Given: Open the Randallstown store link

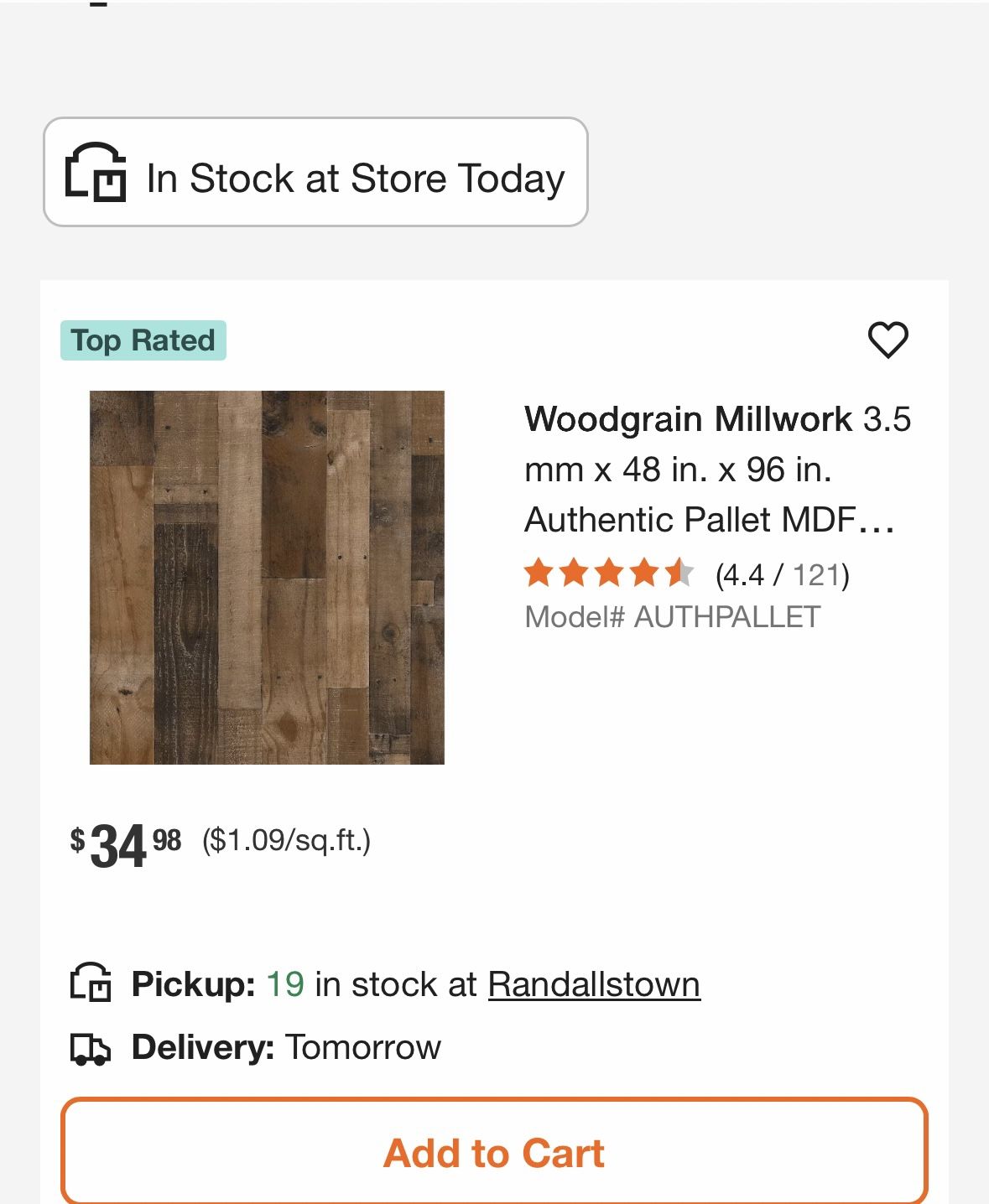Looking at the screenshot, I should tap(593, 984).
